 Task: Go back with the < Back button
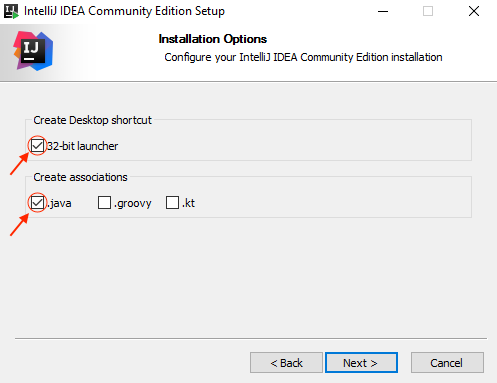(x=286, y=363)
